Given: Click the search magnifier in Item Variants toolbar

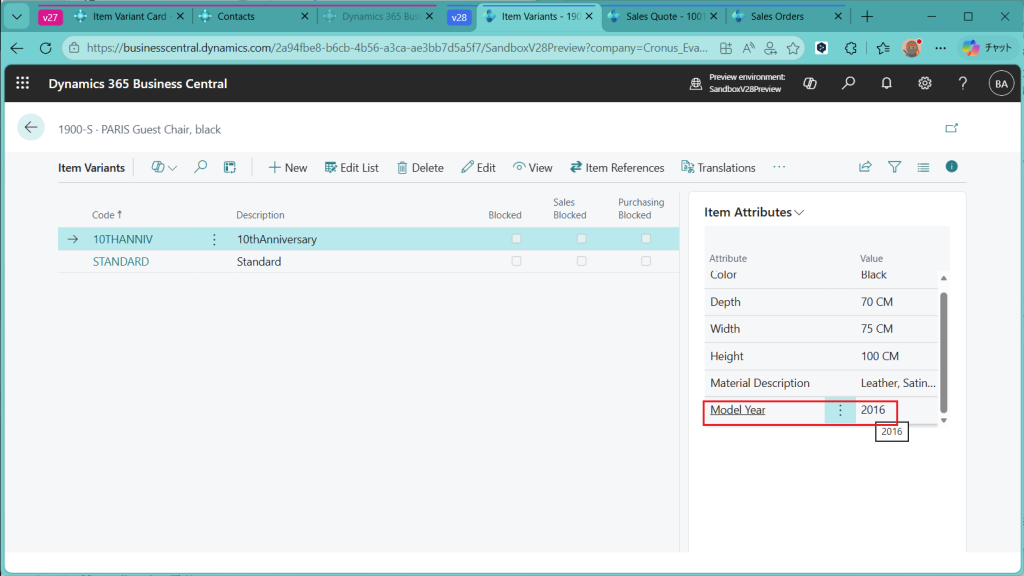Looking at the screenshot, I should (x=201, y=167).
